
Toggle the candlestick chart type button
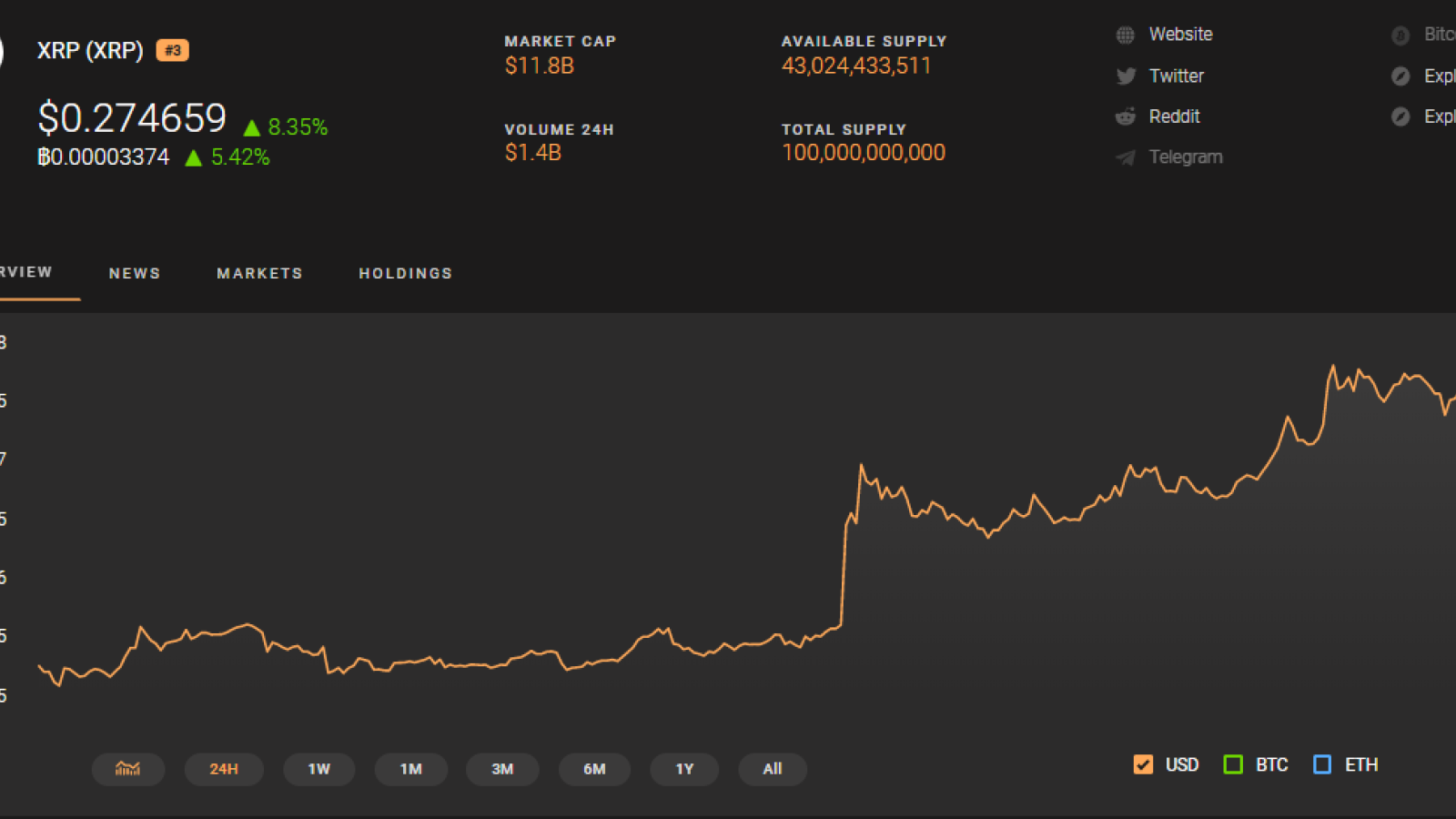[x=128, y=769]
